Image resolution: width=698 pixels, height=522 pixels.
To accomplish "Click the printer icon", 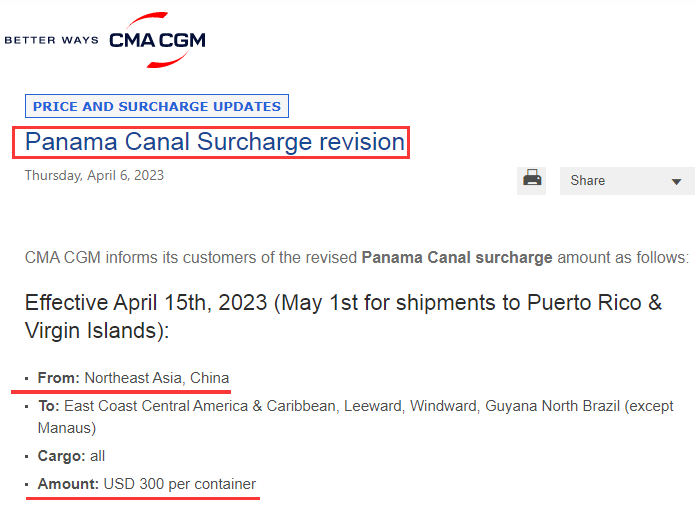I will (x=532, y=180).
